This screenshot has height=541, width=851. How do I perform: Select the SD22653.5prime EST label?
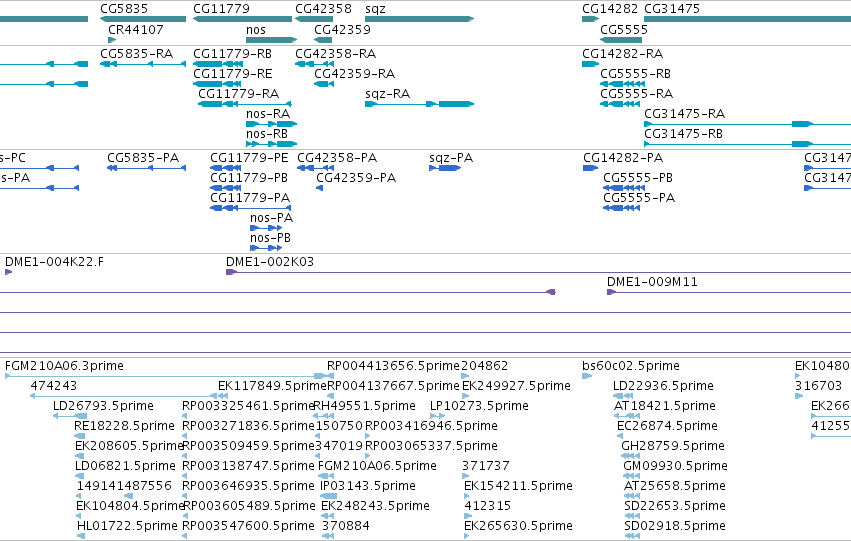click(x=675, y=506)
